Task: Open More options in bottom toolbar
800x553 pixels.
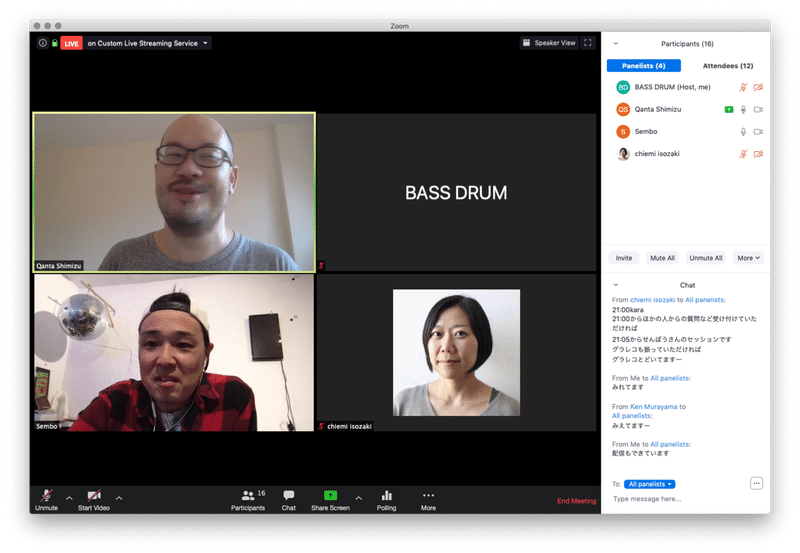Action: (x=429, y=500)
